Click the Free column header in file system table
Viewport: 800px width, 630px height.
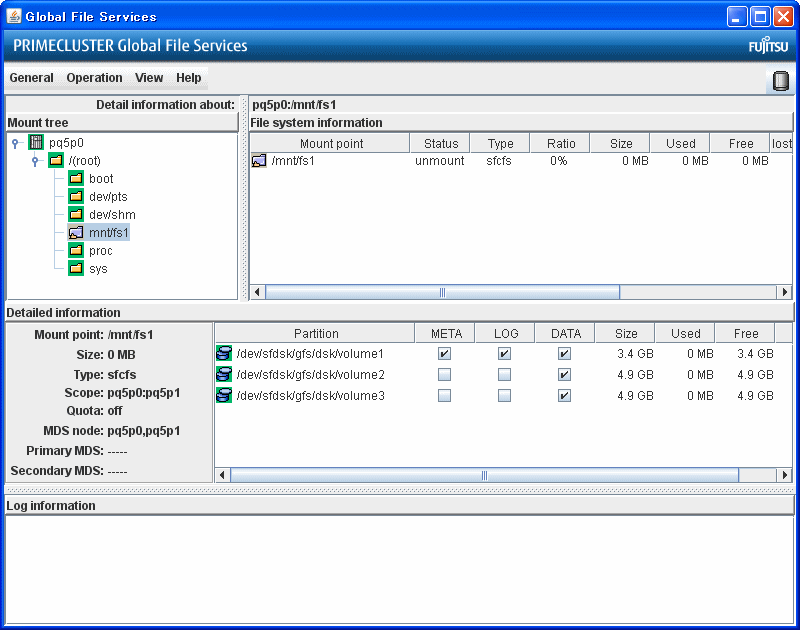point(740,143)
